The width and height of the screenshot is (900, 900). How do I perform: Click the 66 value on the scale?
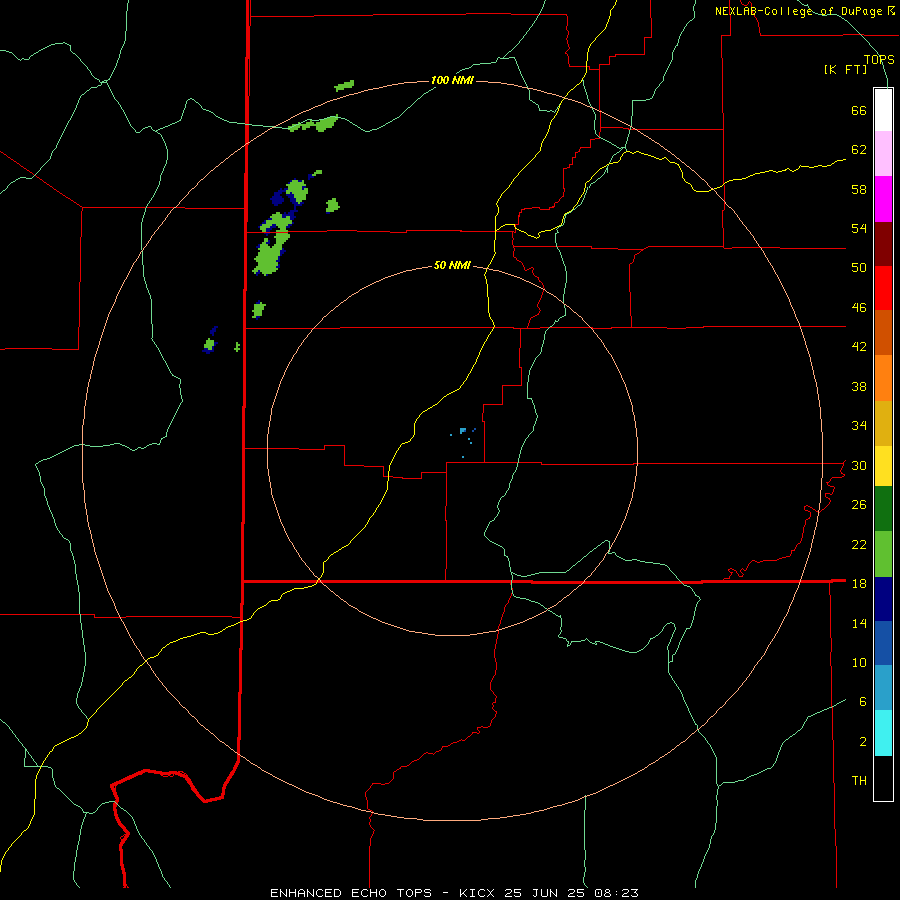click(x=859, y=110)
